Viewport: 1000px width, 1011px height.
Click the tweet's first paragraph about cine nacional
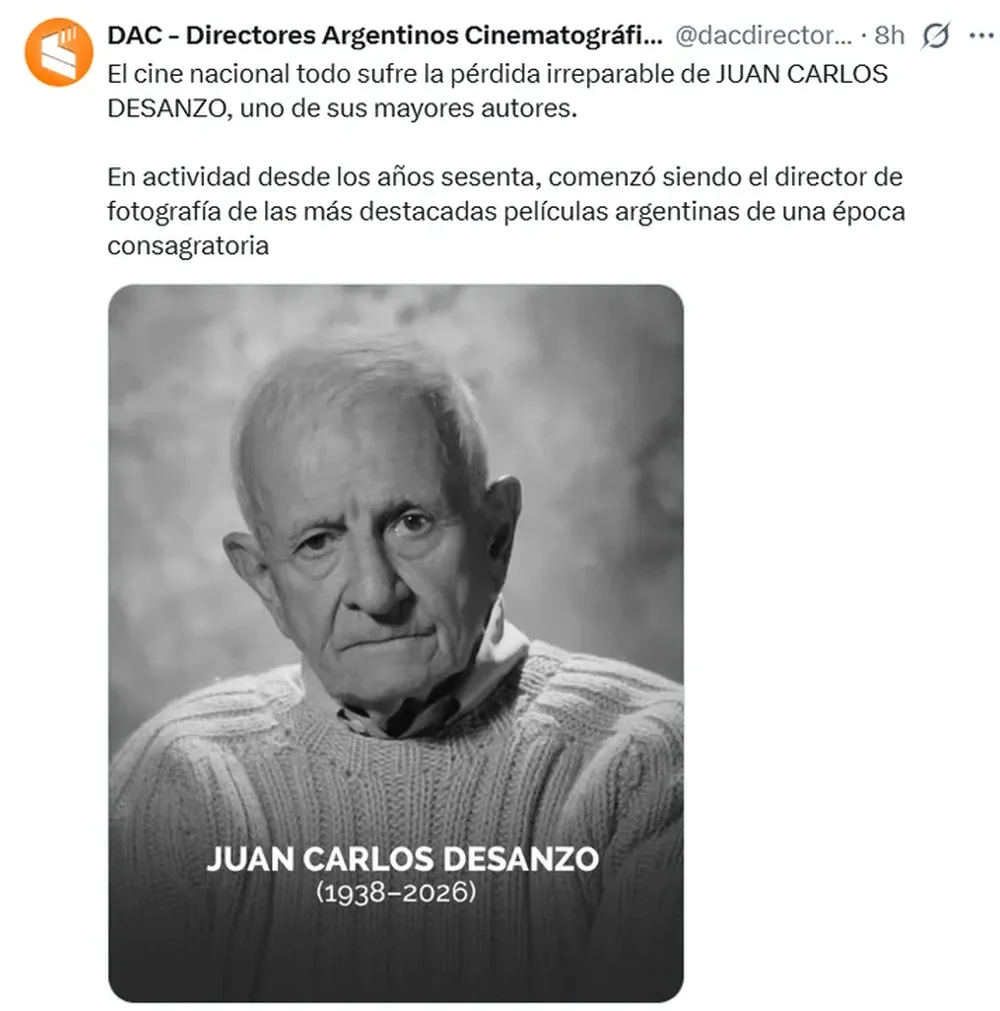tap(497, 91)
